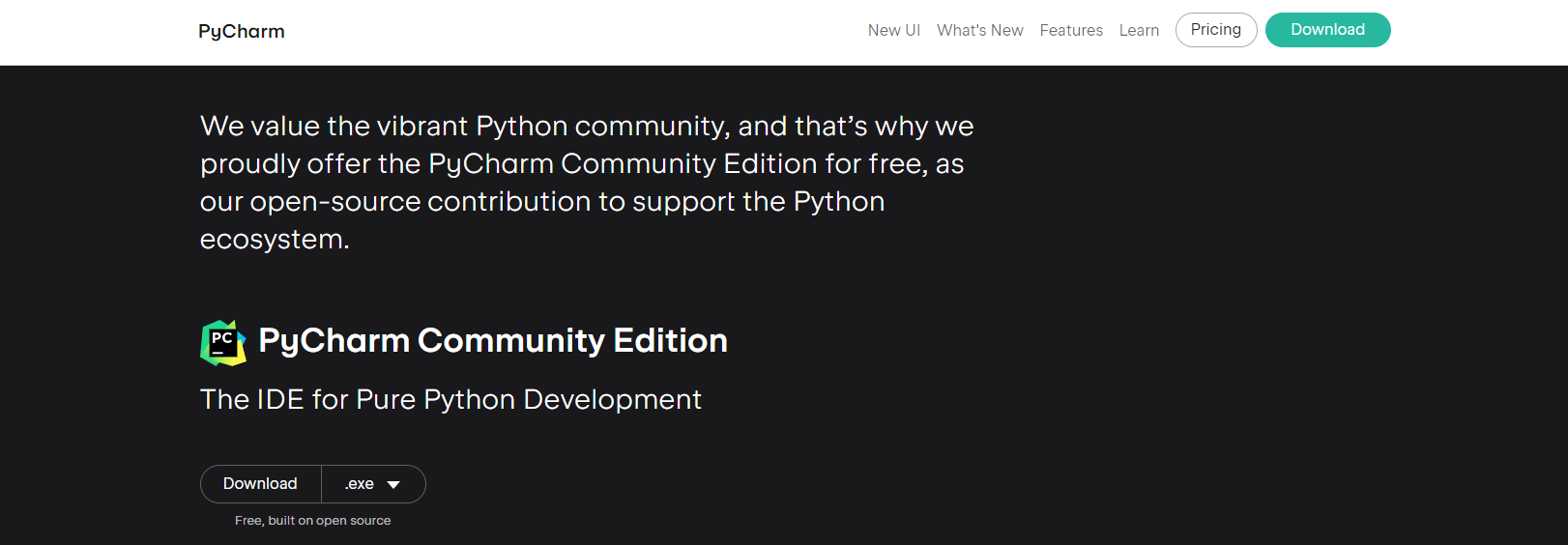Click the paragraph starting 'We value the vibrant'
1568x545 pixels.
[587, 183]
